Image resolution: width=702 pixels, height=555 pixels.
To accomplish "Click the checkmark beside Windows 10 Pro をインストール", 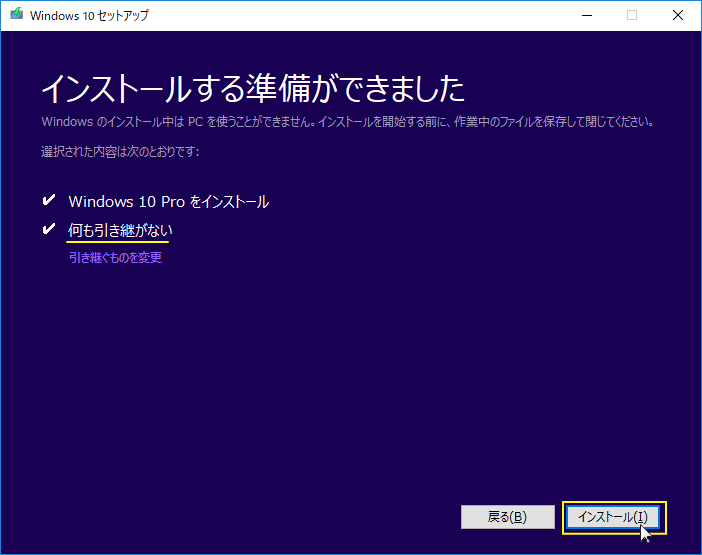I will click(48, 200).
